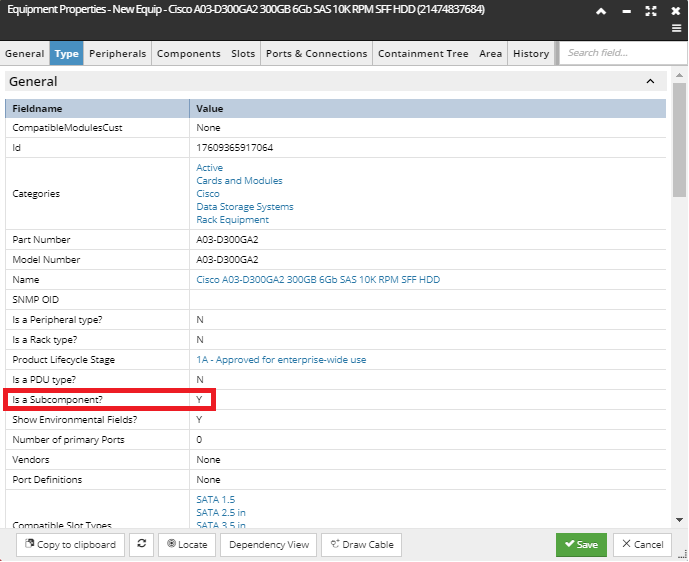Viewport: 689px width, 562px height.
Task: Collapse the window with the up arrow icon
Action: tap(601, 11)
